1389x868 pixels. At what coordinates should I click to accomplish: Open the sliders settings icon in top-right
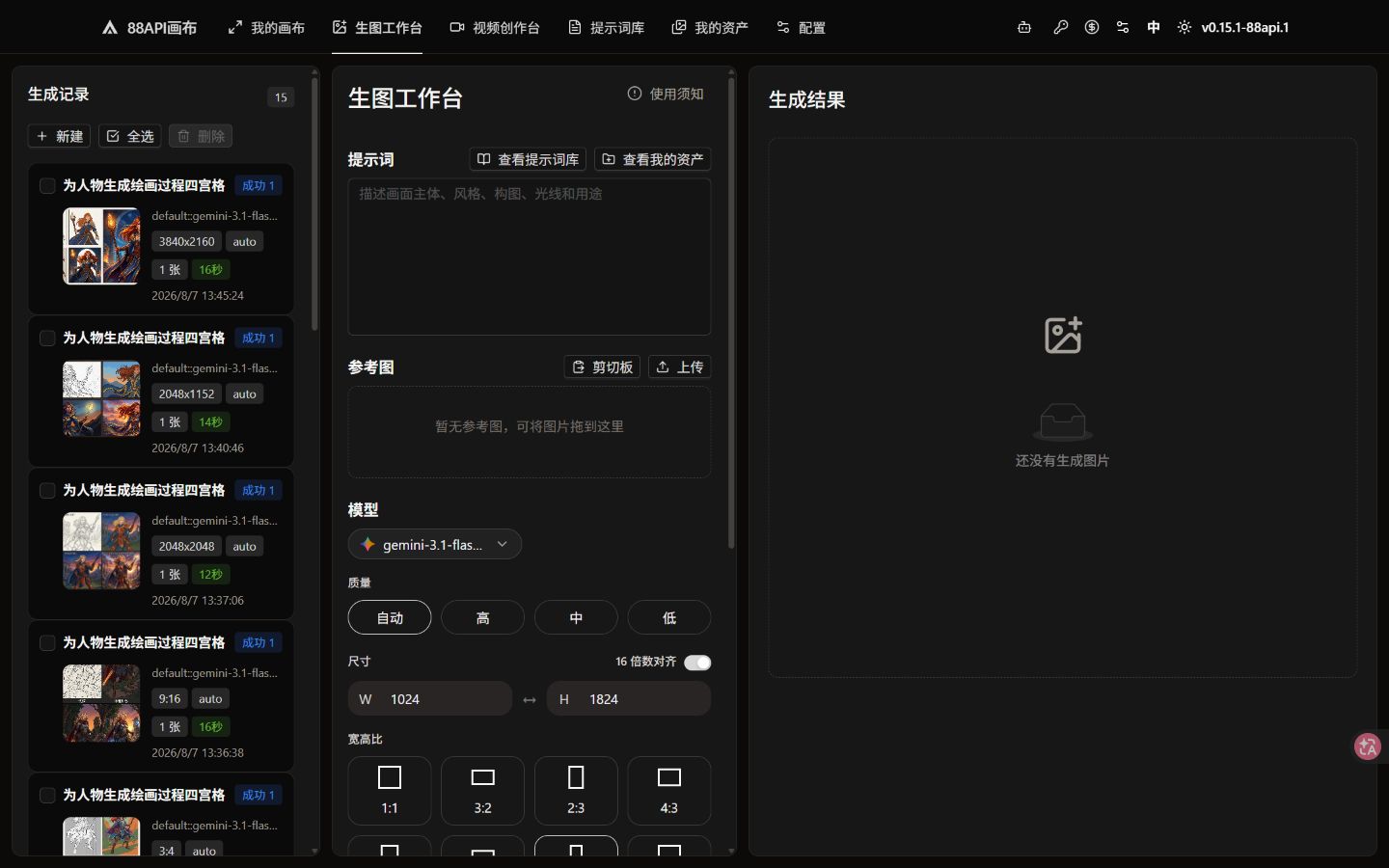tap(1123, 27)
